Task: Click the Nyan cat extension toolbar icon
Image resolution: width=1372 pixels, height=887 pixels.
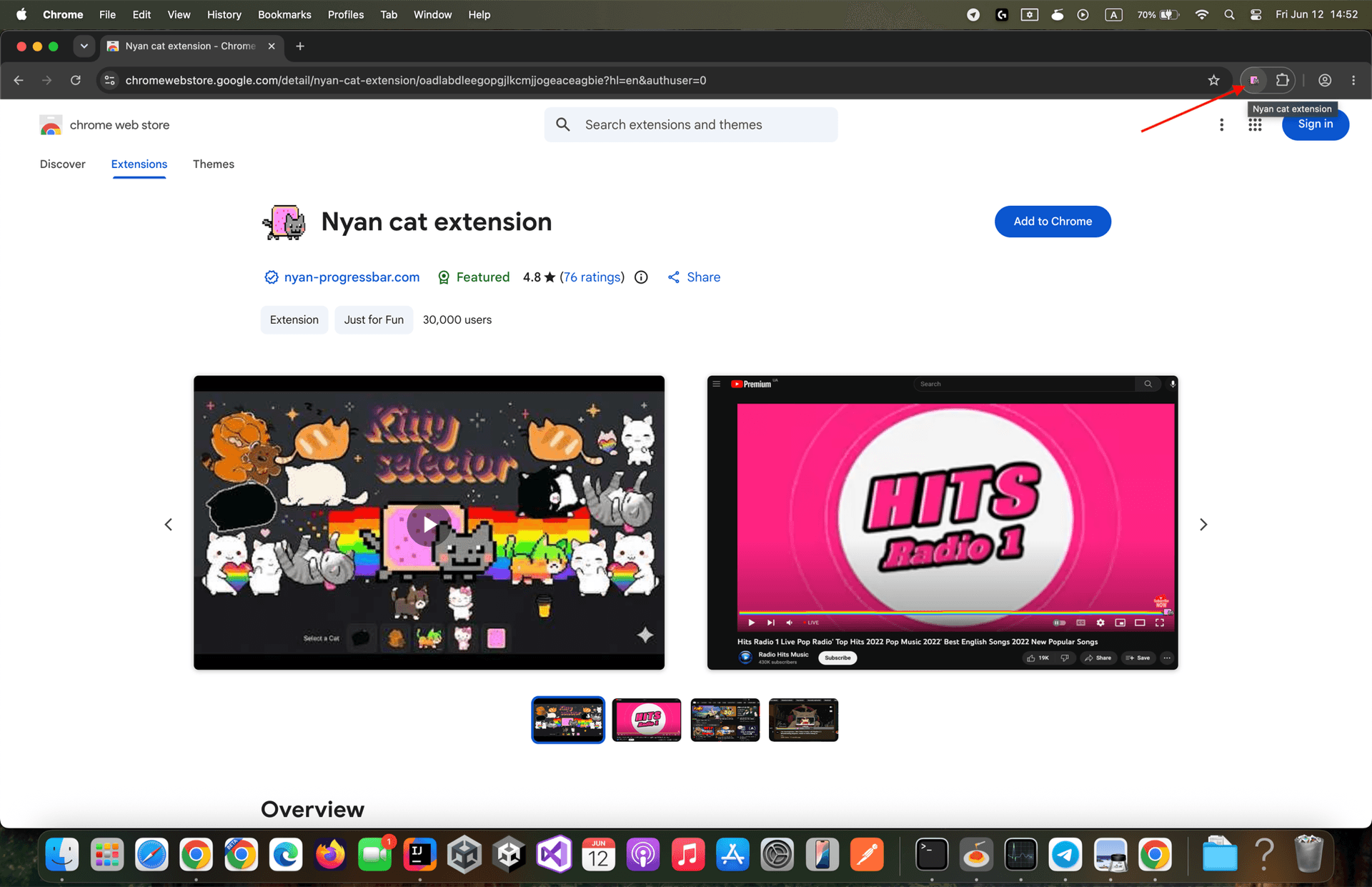Action: pos(1254,80)
